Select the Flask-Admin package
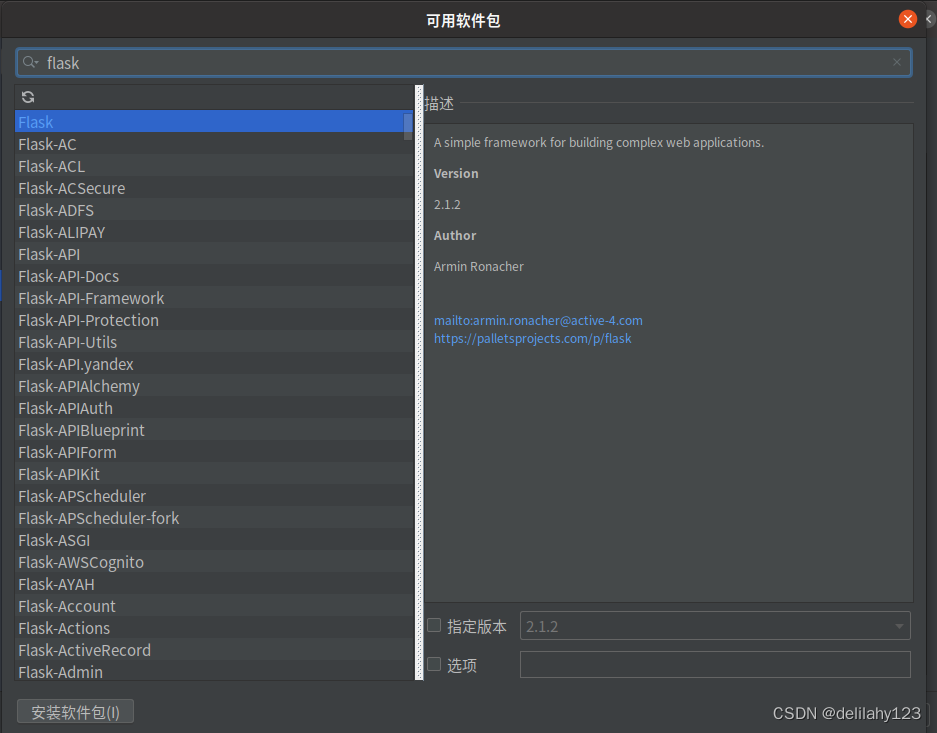This screenshot has height=733, width=937. [x=214, y=671]
